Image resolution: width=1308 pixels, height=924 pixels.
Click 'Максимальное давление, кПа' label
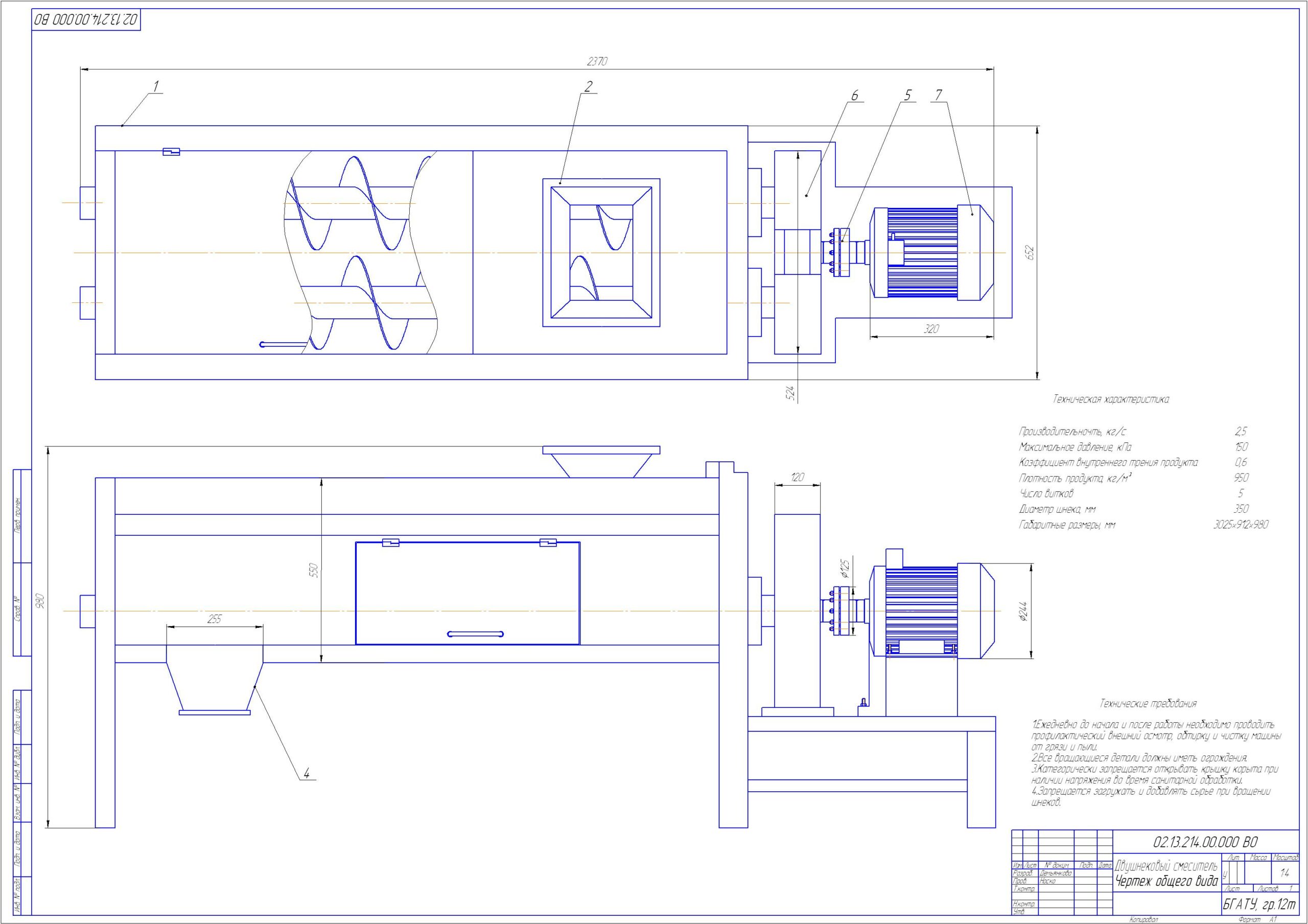tap(1075, 446)
